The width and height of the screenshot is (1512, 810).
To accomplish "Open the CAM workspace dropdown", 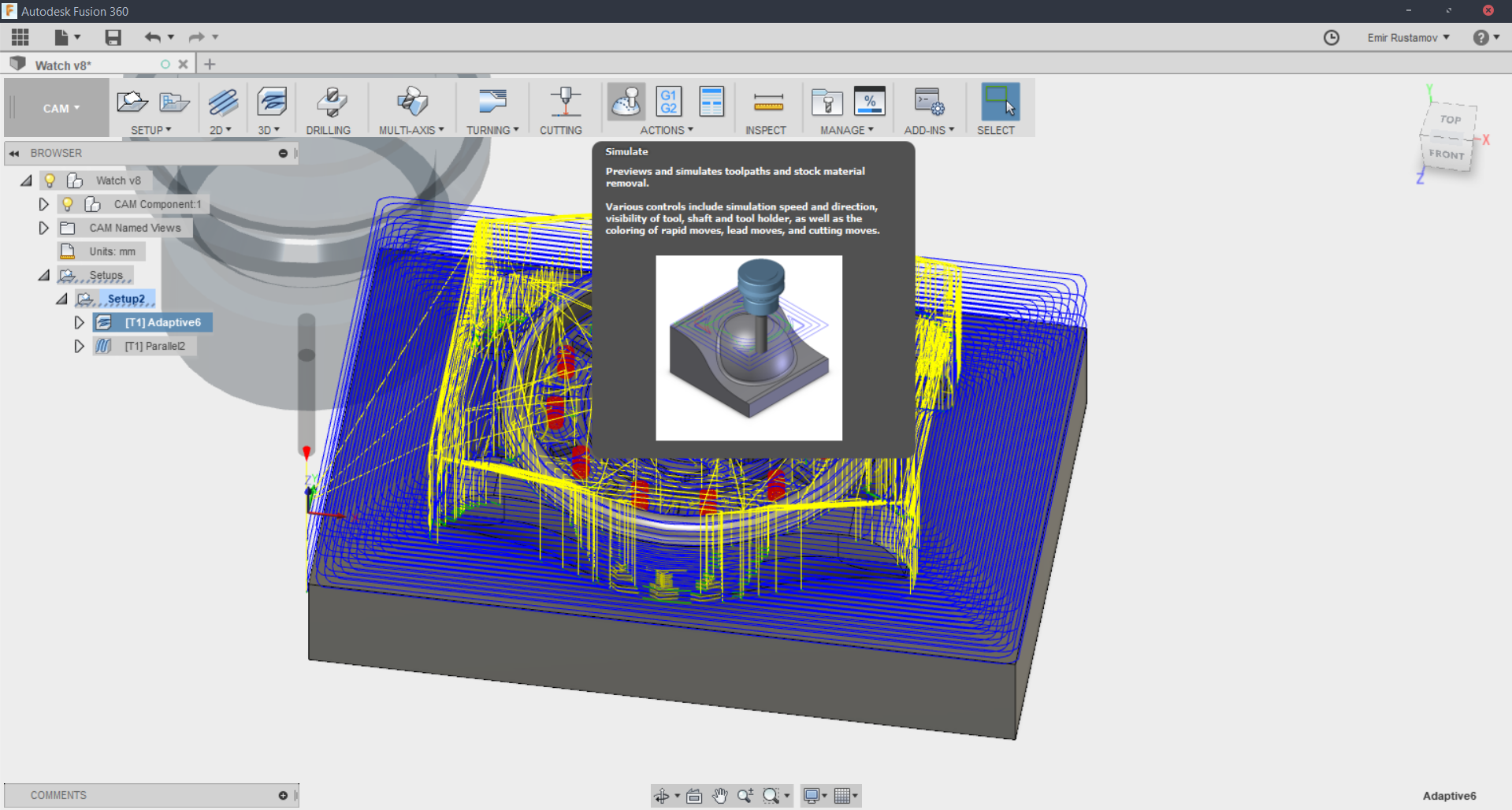I will (61, 109).
